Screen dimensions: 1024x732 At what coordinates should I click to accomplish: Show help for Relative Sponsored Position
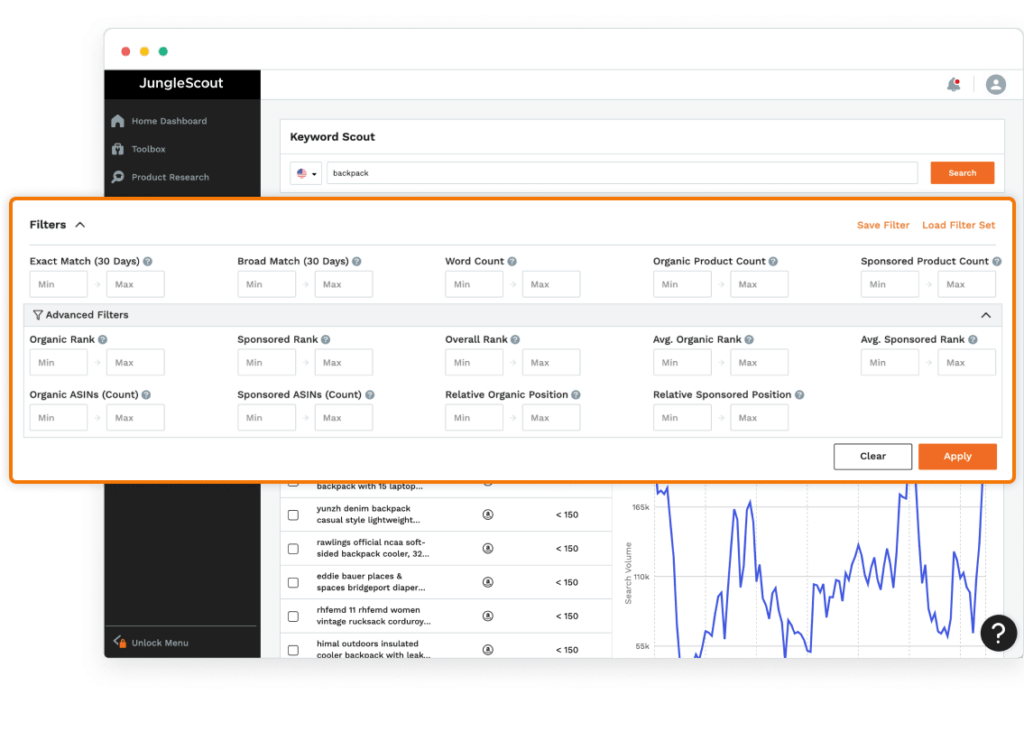pyautogui.click(x=799, y=395)
